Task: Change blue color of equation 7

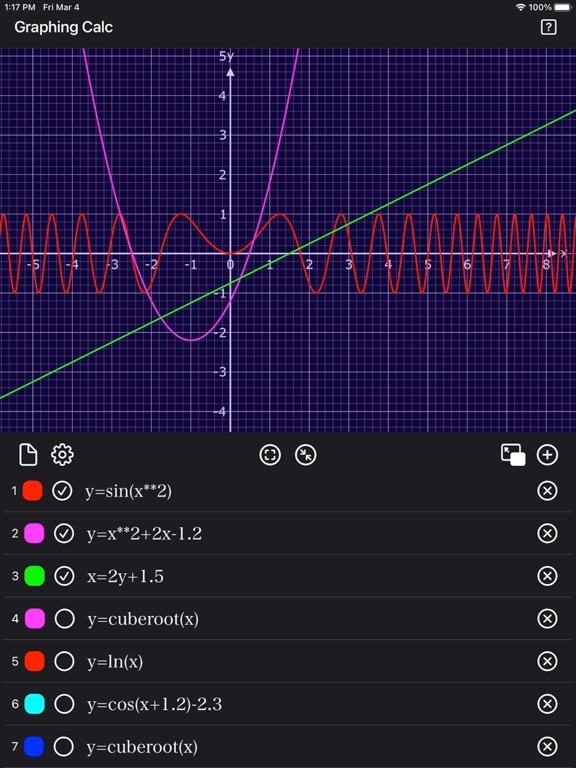Action: point(34,746)
